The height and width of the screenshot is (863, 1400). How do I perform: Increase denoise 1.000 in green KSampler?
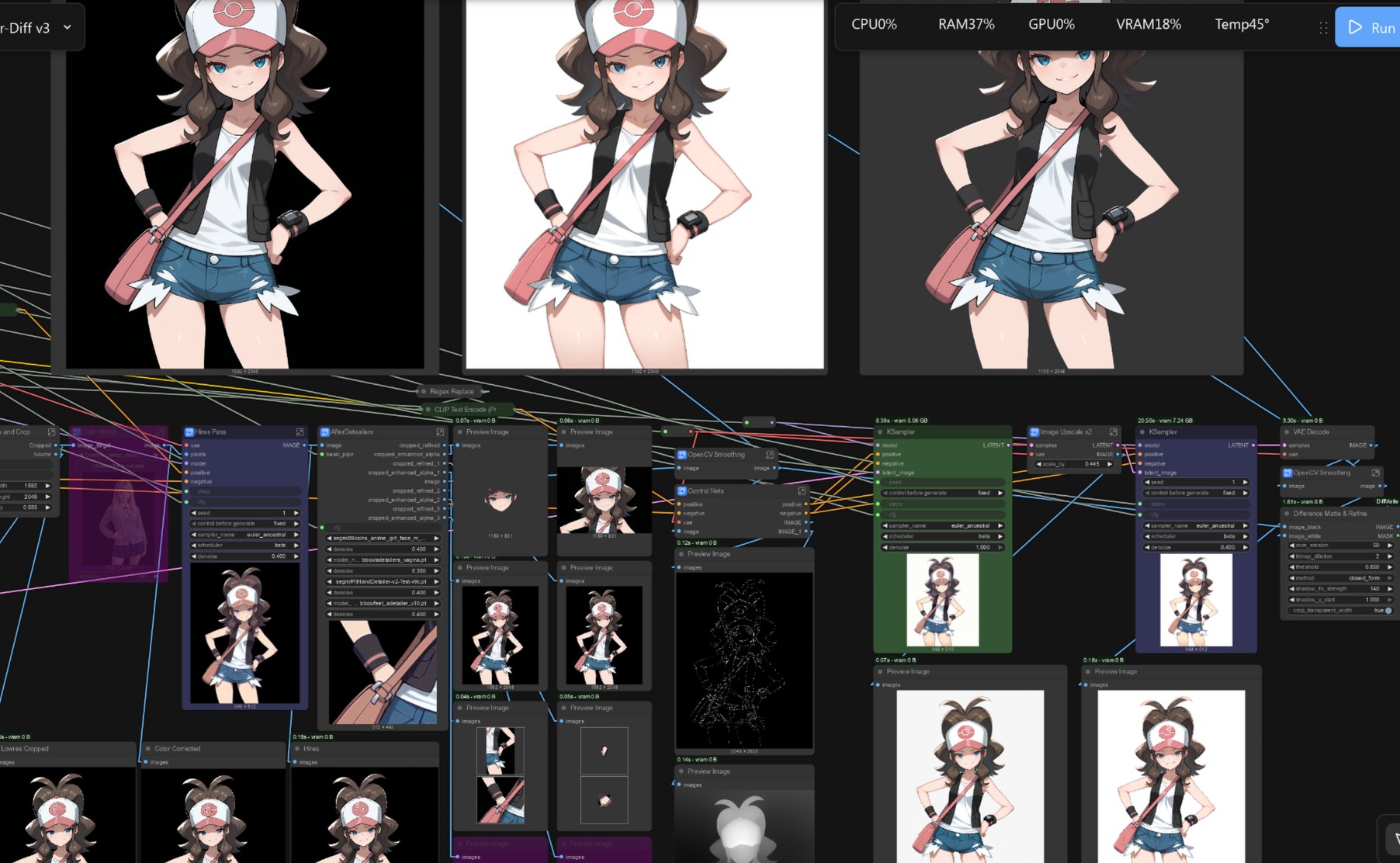tap(1000, 547)
